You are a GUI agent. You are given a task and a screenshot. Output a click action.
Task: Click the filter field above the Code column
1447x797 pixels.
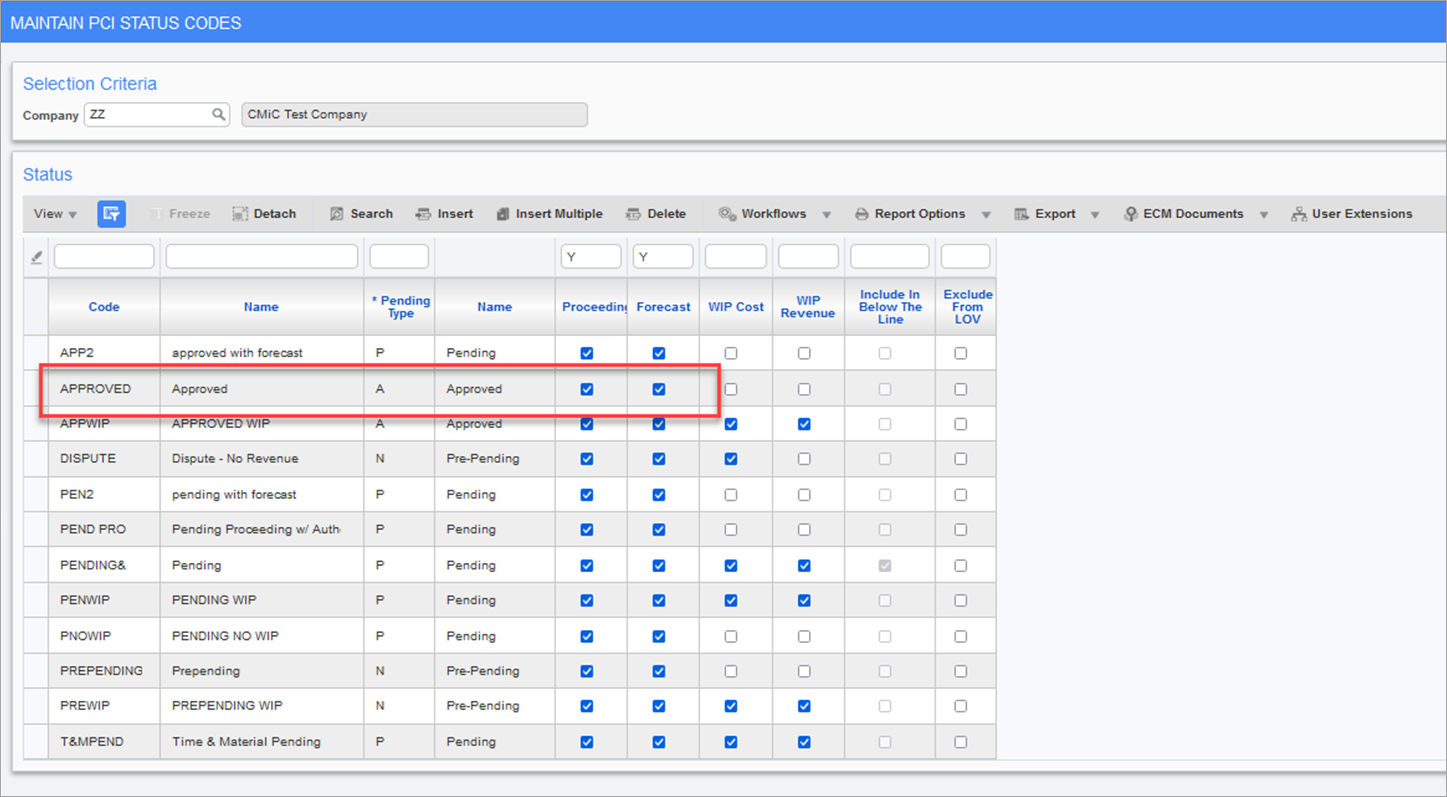pyautogui.click(x=104, y=256)
